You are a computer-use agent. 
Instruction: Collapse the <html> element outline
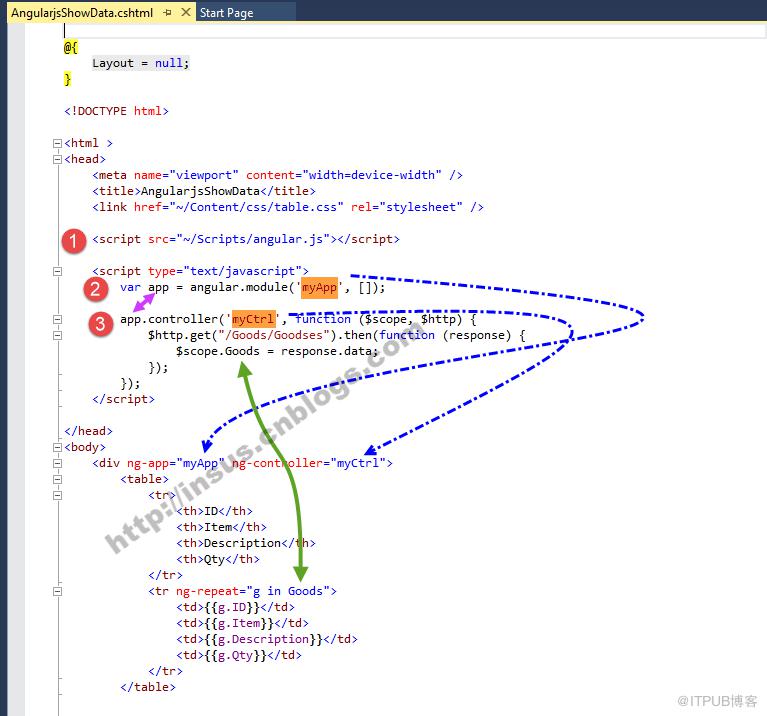tap(57, 143)
